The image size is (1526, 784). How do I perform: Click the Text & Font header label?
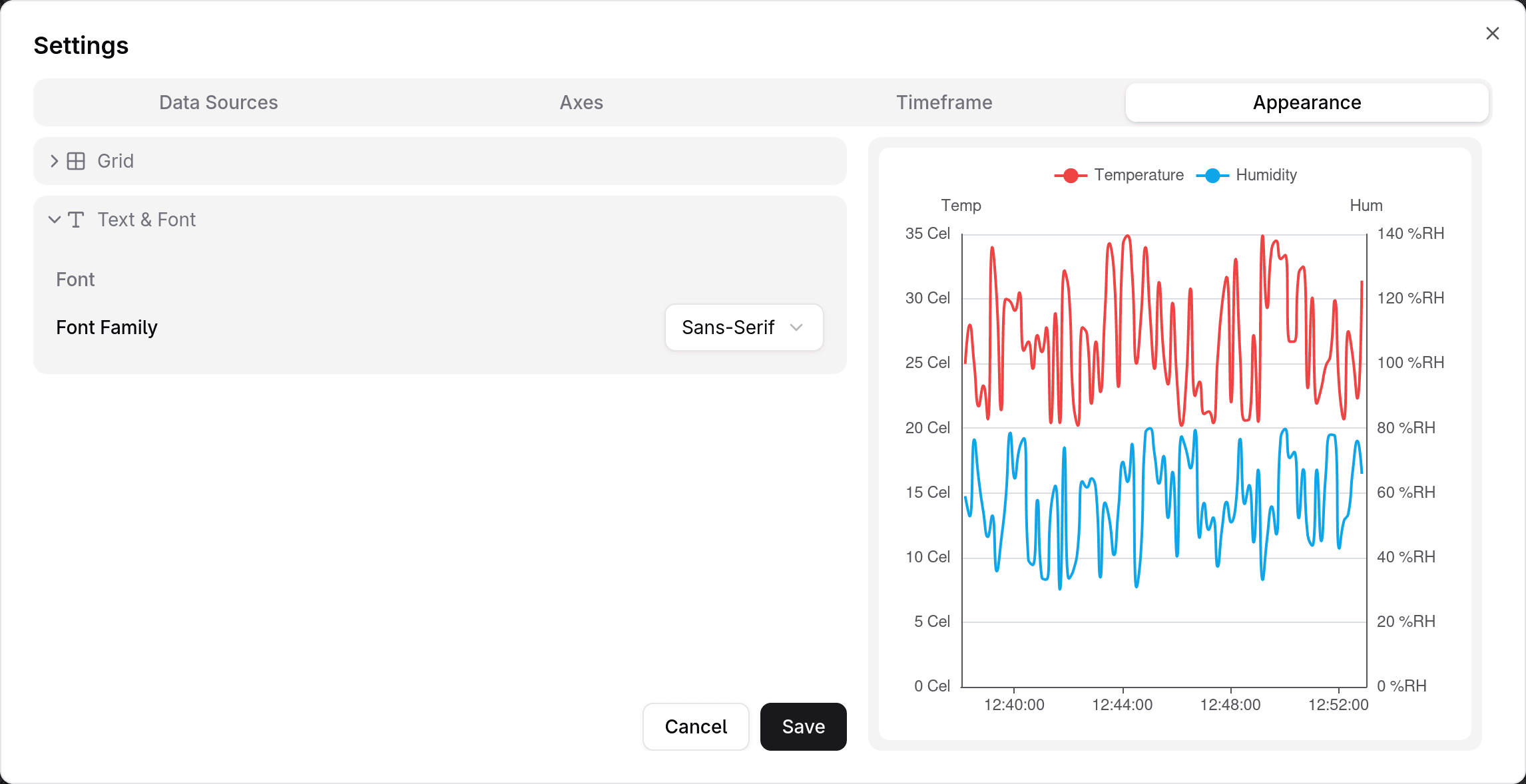click(146, 220)
